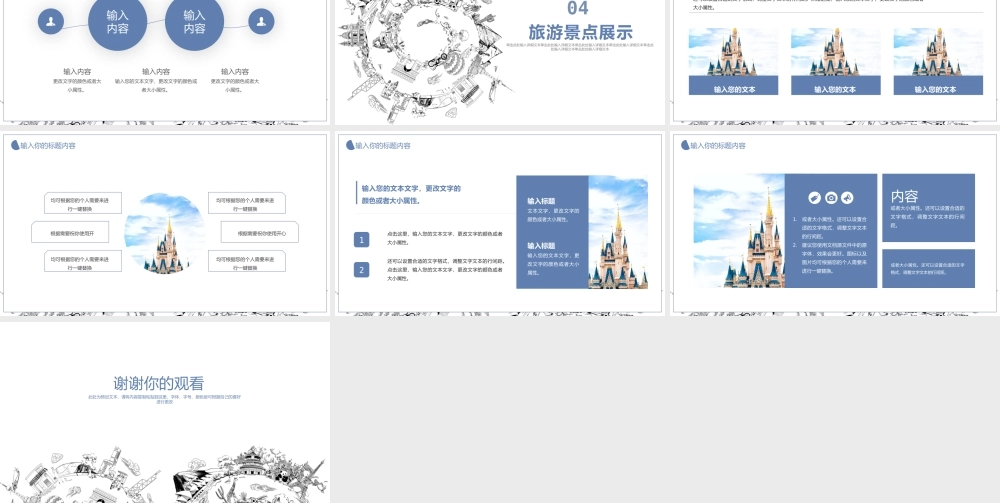Select the middle castle card in the three-card row
This screenshot has width=1000, height=503.
click(835, 61)
